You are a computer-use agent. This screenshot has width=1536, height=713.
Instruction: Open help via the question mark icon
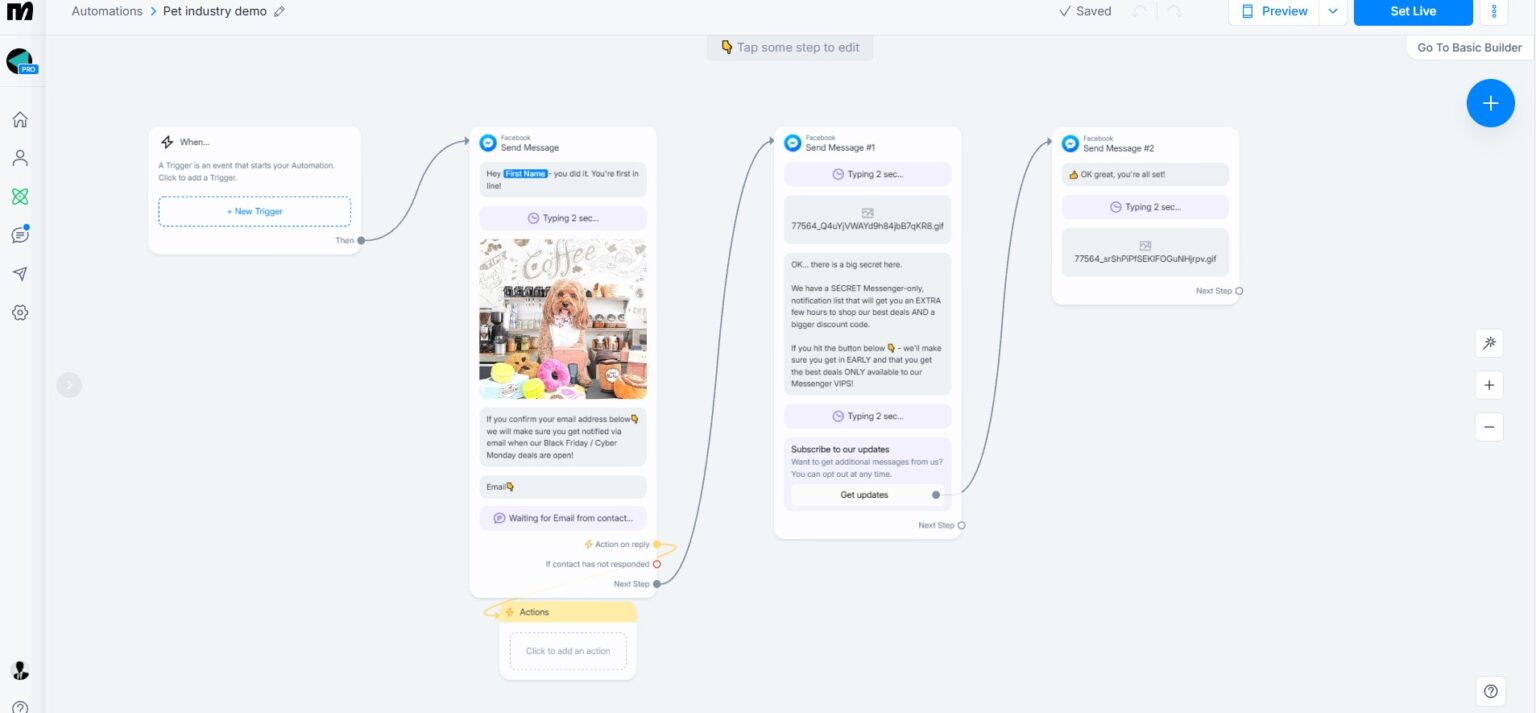[x=1489, y=690]
